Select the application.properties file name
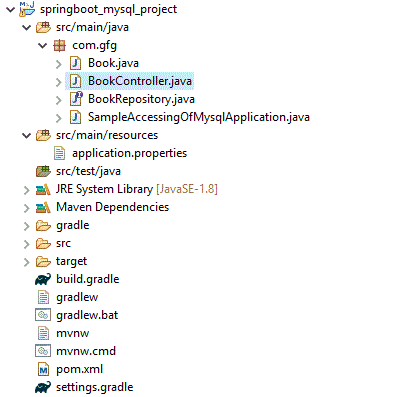Image resolution: width=393 pixels, height=397 pixels. pos(130,153)
